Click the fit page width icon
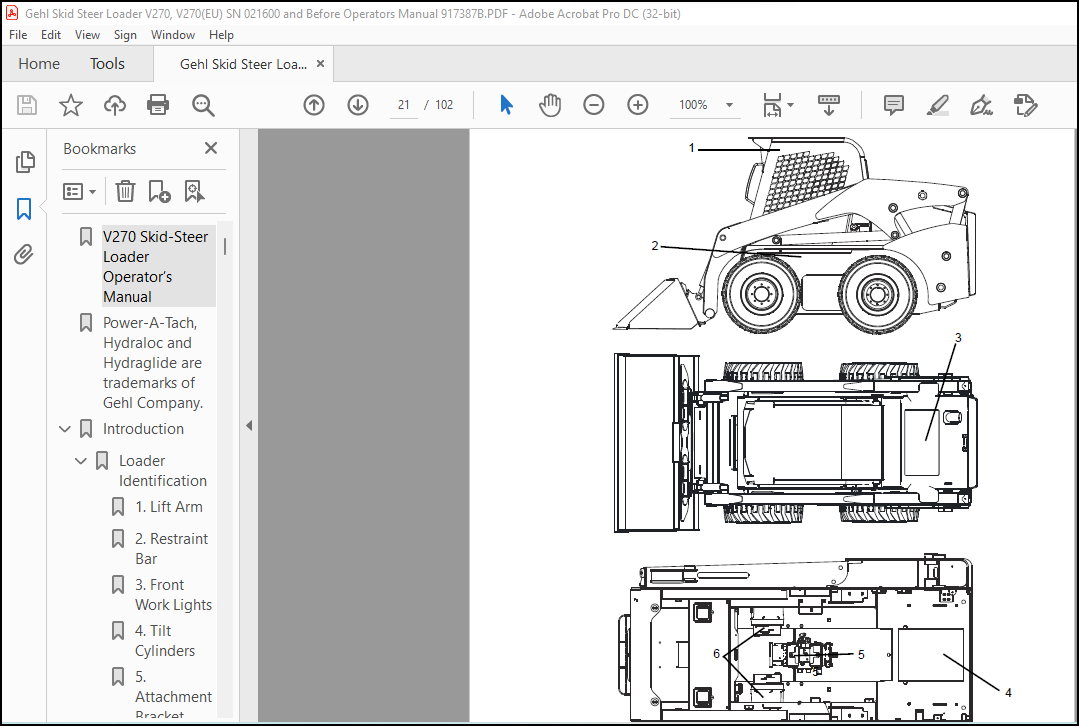Viewport: 1079px width, 726px height. [x=772, y=105]
